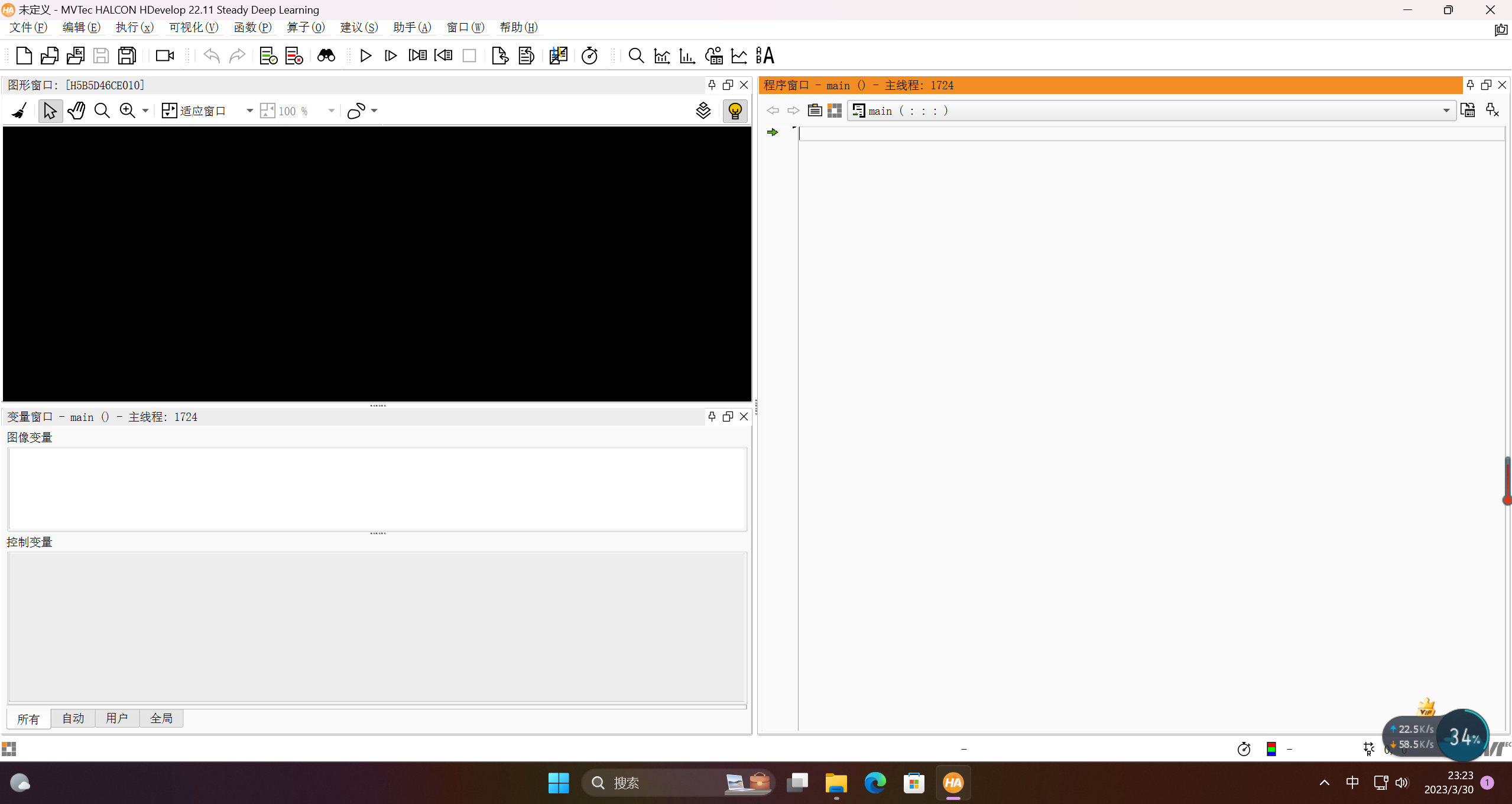Switch to the 全局 variables tab
1512x804 pixels.
point(161,718)
